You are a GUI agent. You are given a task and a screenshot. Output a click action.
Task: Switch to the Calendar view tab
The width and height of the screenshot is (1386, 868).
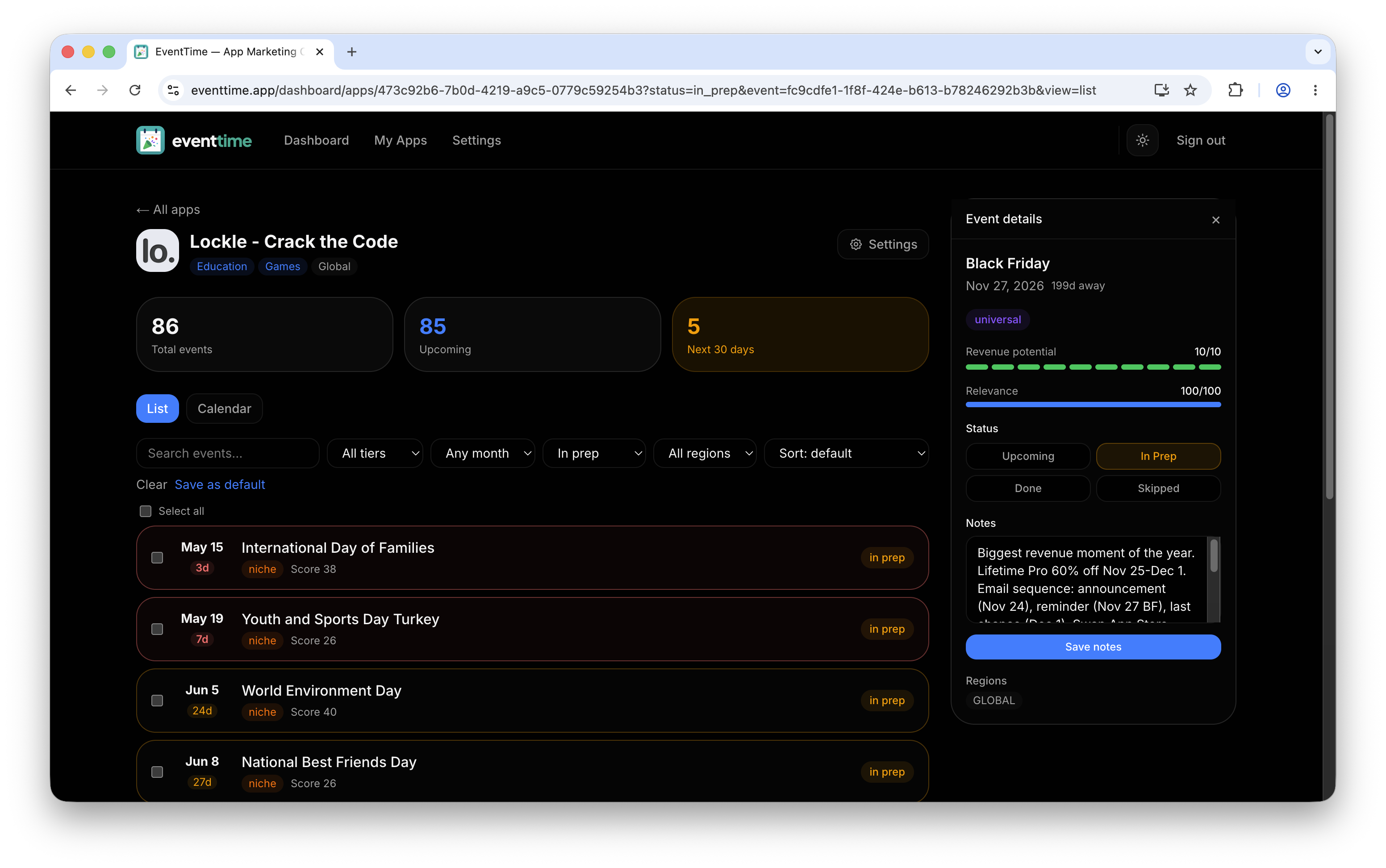coord(225,409)
